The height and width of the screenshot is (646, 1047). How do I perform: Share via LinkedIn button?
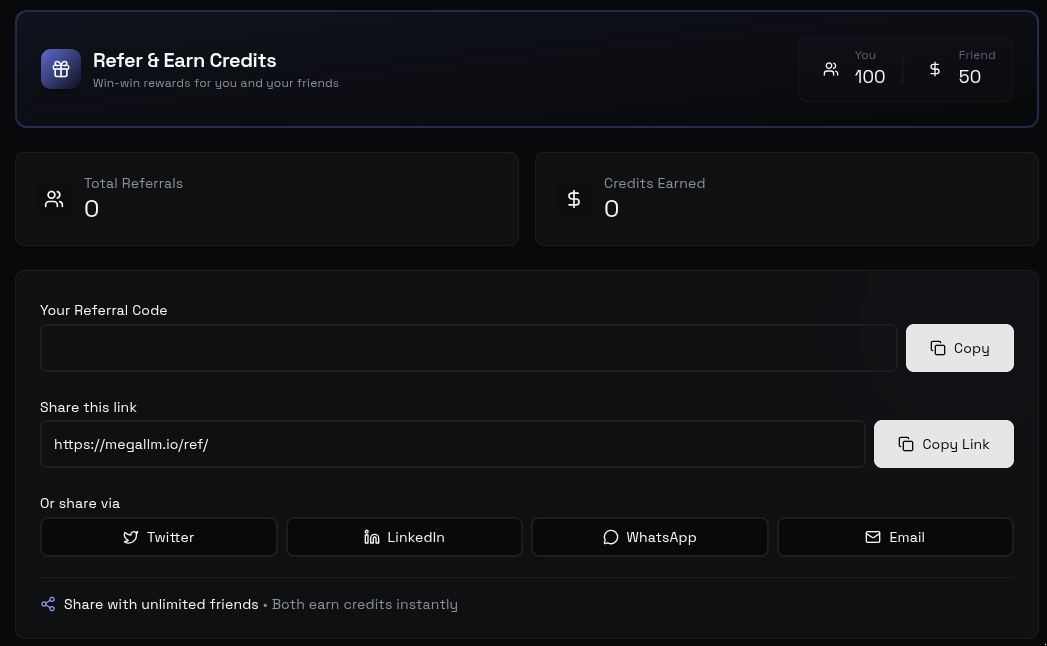point(404,537)
